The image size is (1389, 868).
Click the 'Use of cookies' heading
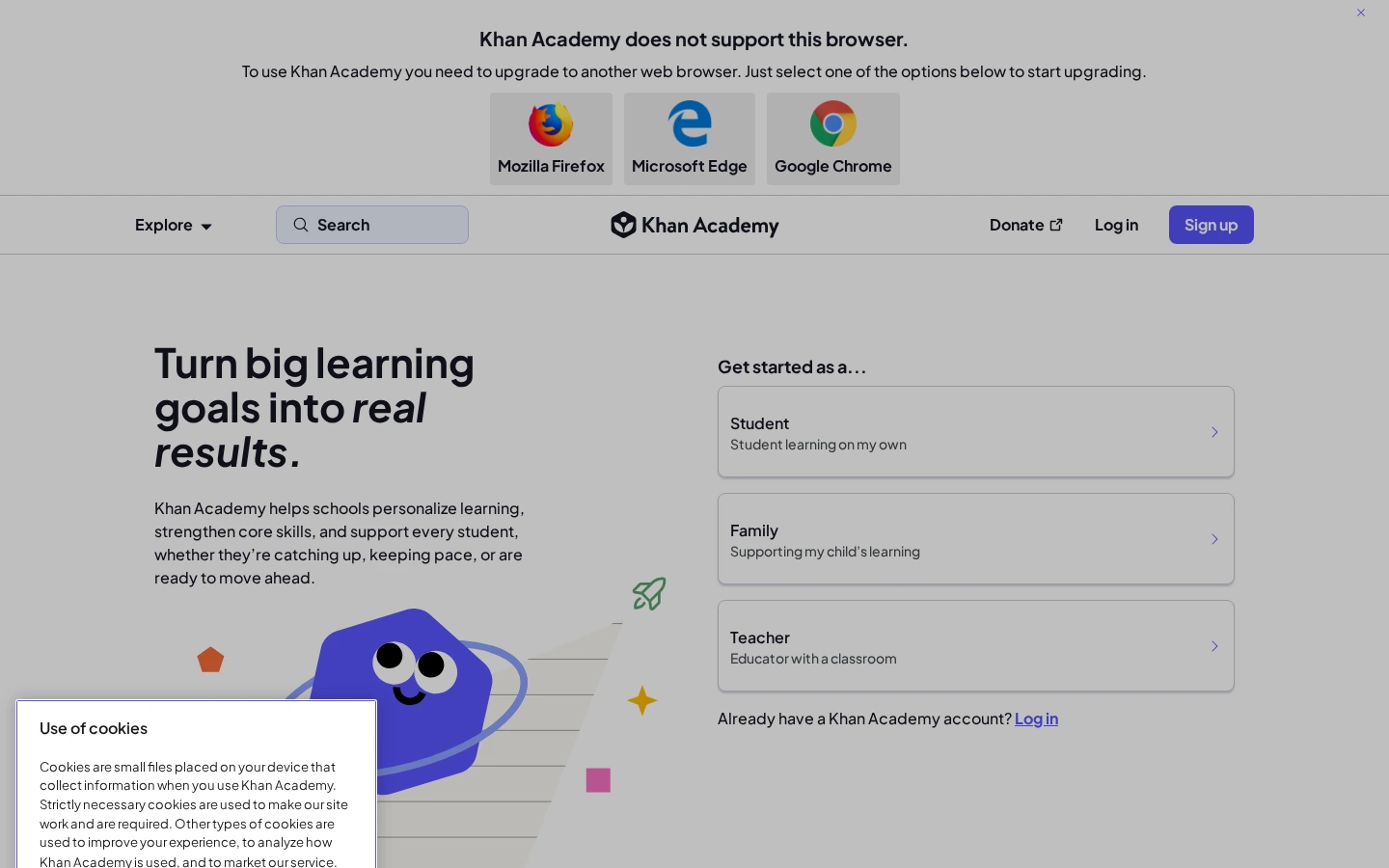click(x=94, y=728)
